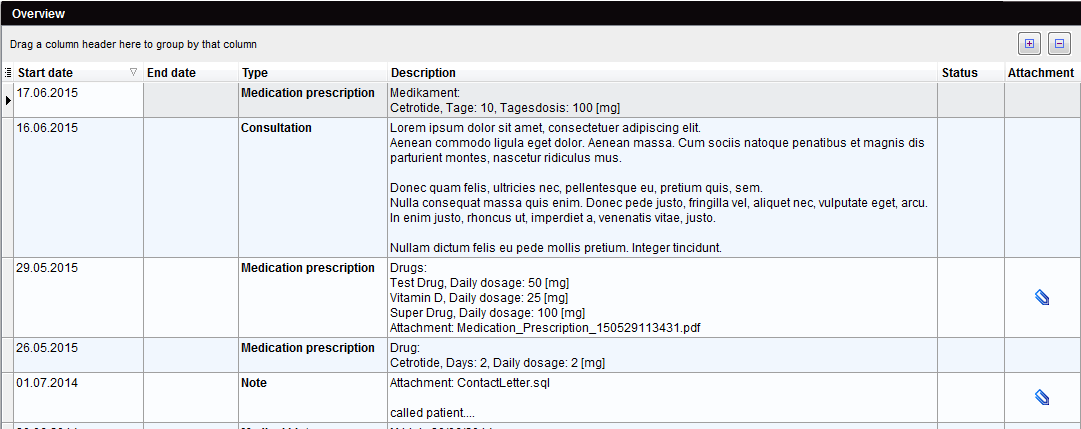Click the collapse all groups minus button

1060,43
